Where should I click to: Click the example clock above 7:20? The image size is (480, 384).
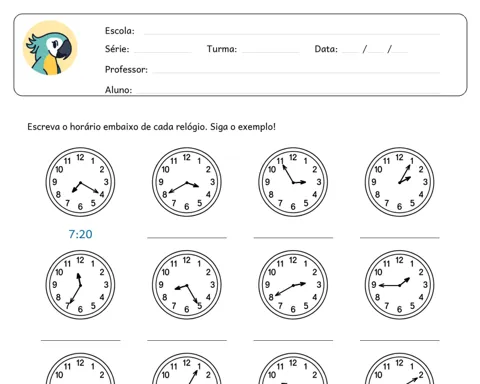80,182
